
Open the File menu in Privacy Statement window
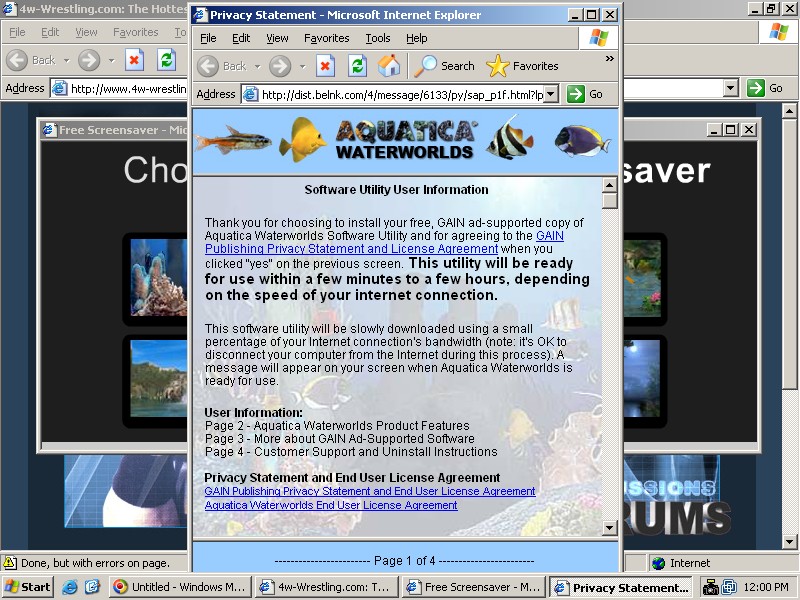tap(208, 38)
